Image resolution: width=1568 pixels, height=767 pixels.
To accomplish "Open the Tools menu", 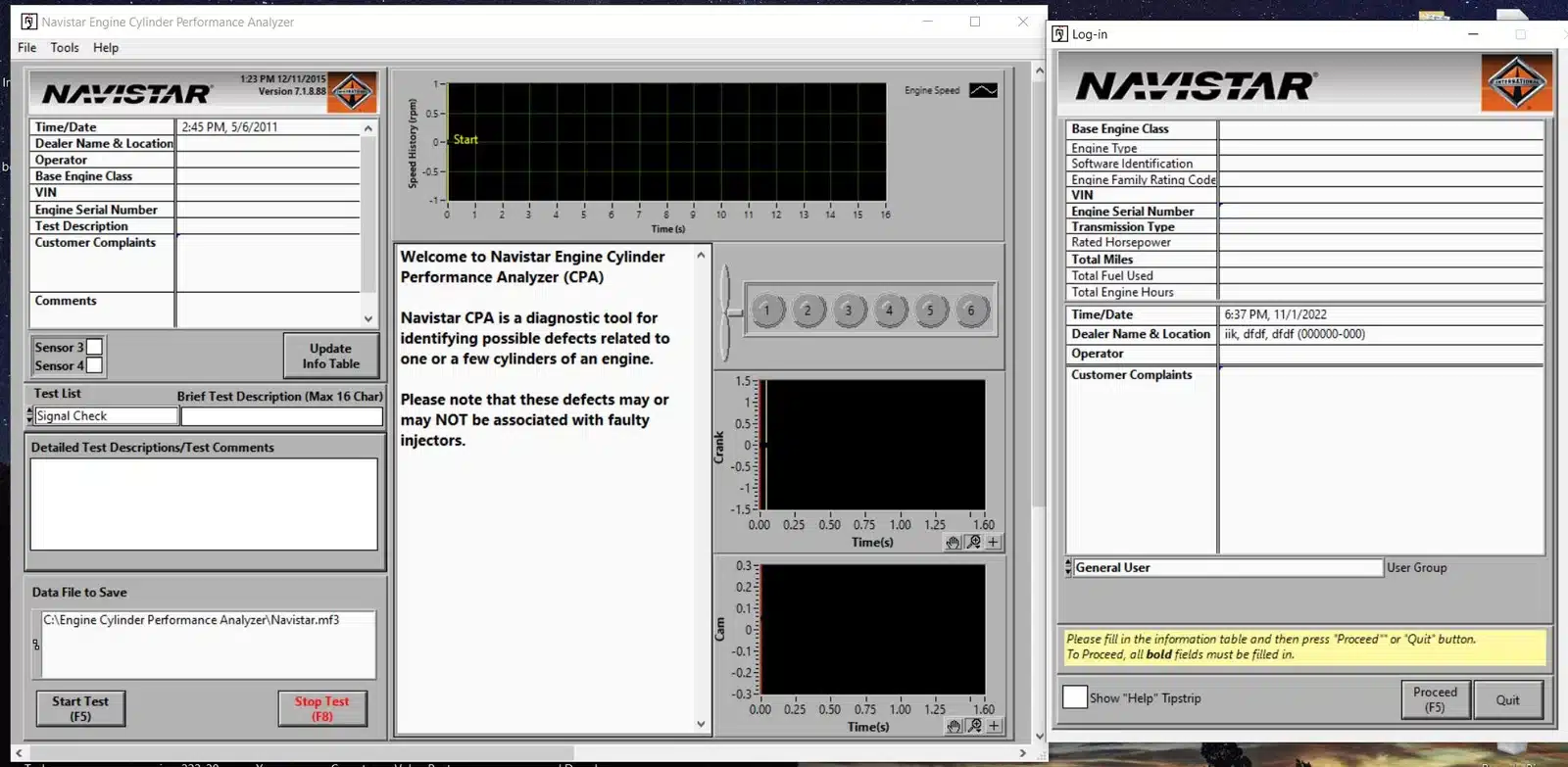I will click(65, 47).
